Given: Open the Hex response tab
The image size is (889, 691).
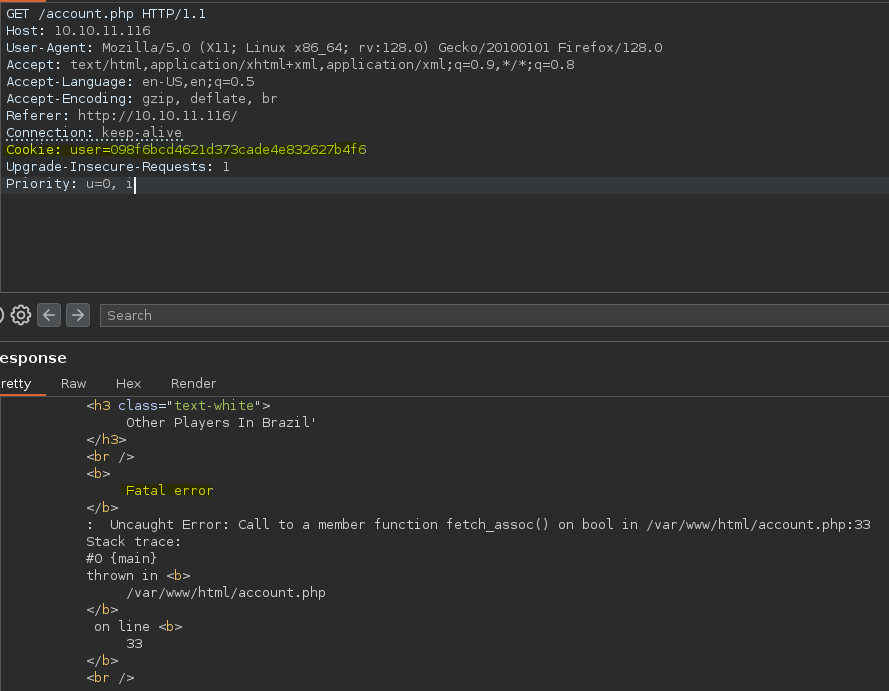Looking at the screenshot, I should (128, 384).
